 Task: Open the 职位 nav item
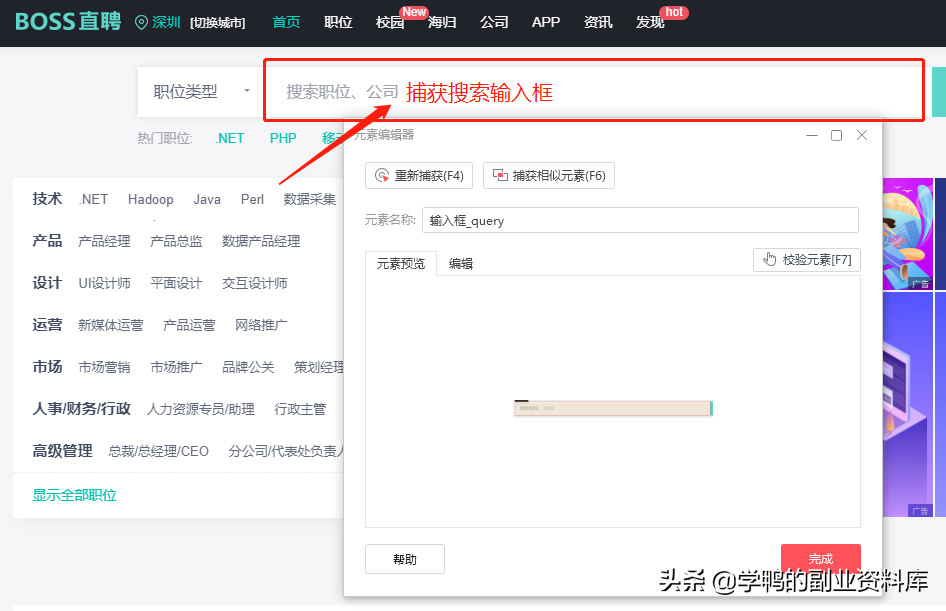338,22
